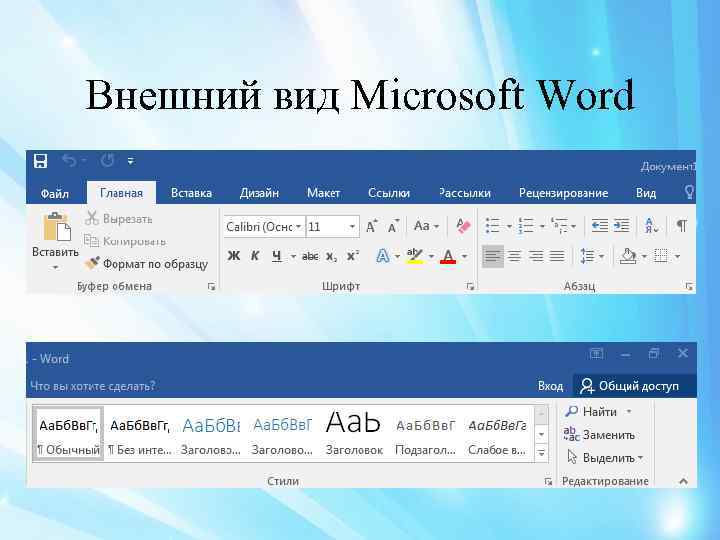Switch to the Главная tab
This screenshot has height=540, width=720.
point(121,193)
